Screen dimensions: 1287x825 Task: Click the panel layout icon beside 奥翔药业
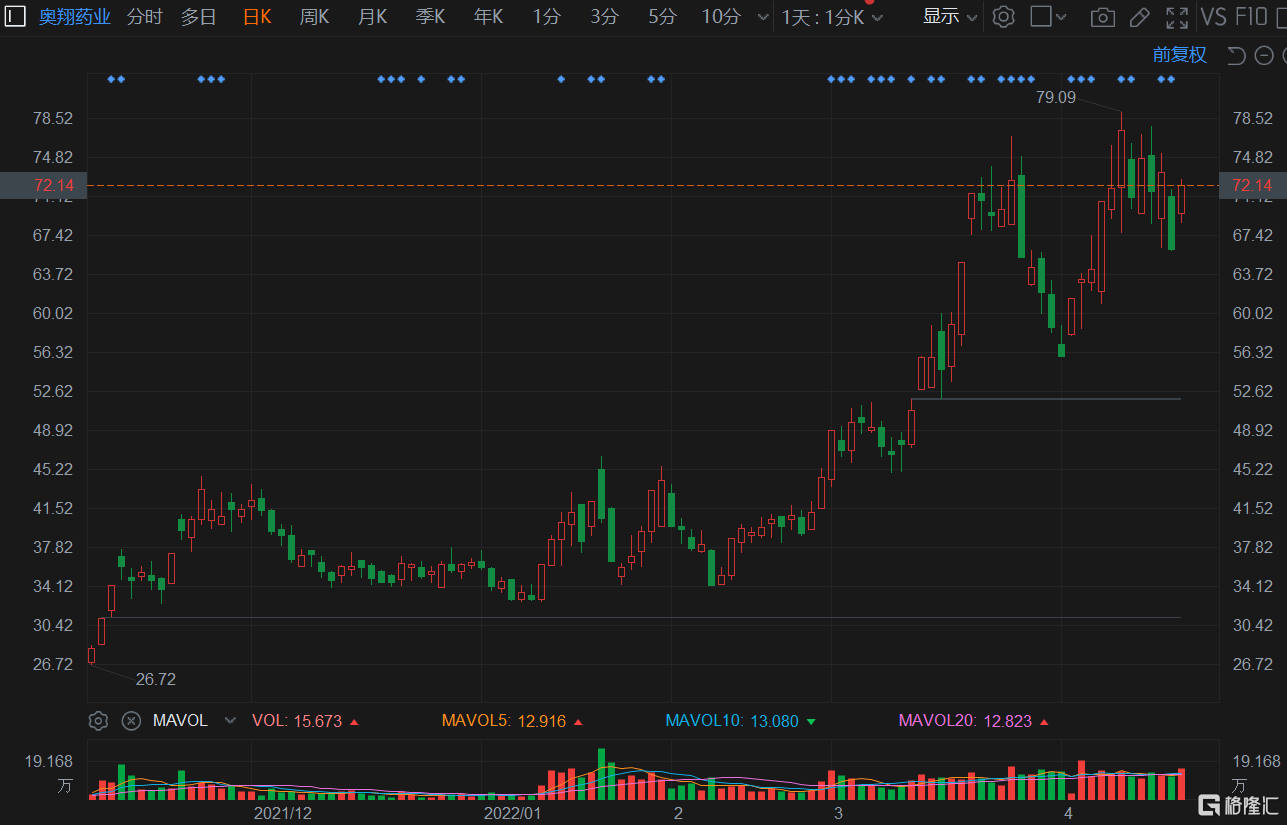click(15, 17)
